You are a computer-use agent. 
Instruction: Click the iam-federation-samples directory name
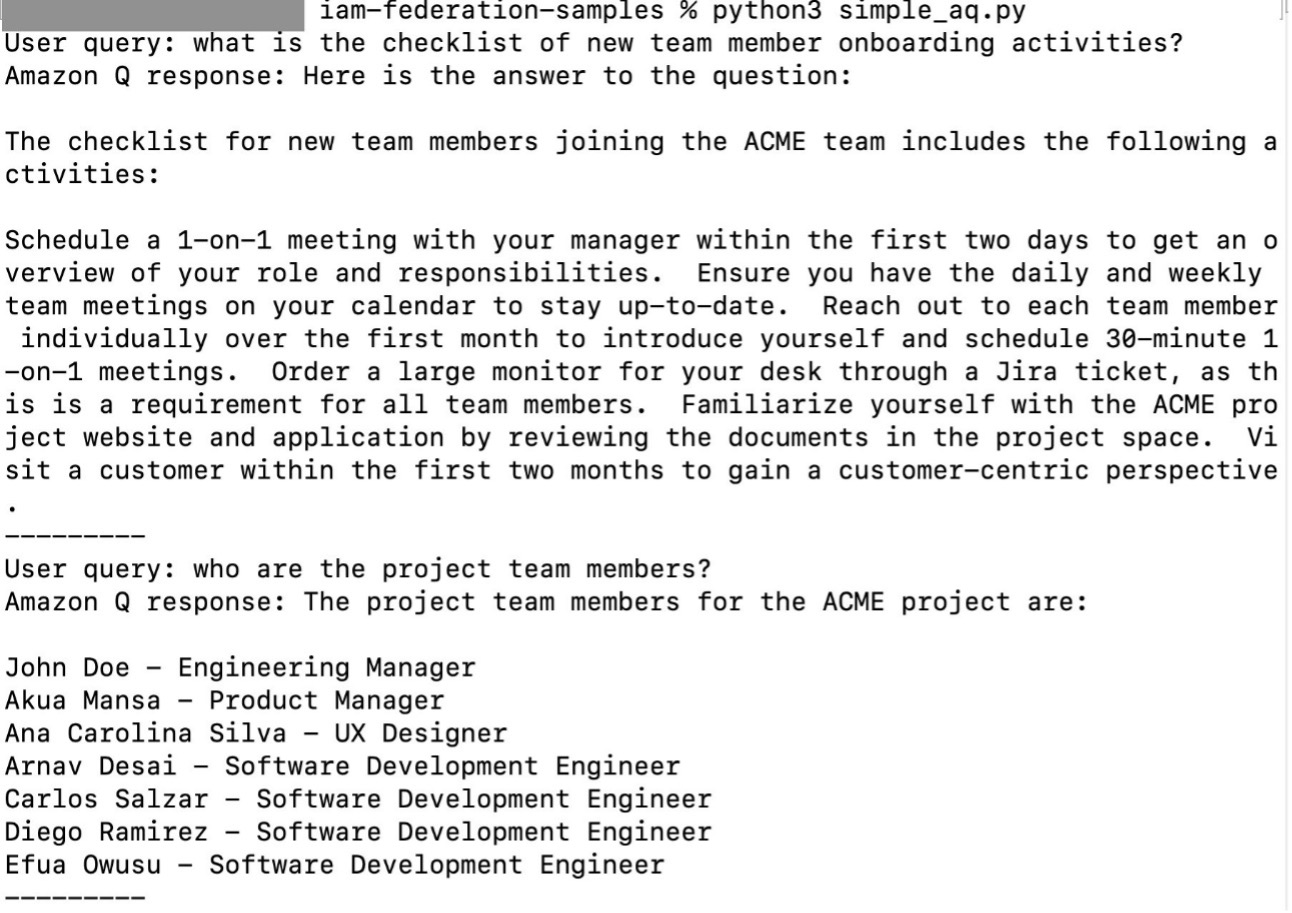pyautogui.click(x=492, y=12)
